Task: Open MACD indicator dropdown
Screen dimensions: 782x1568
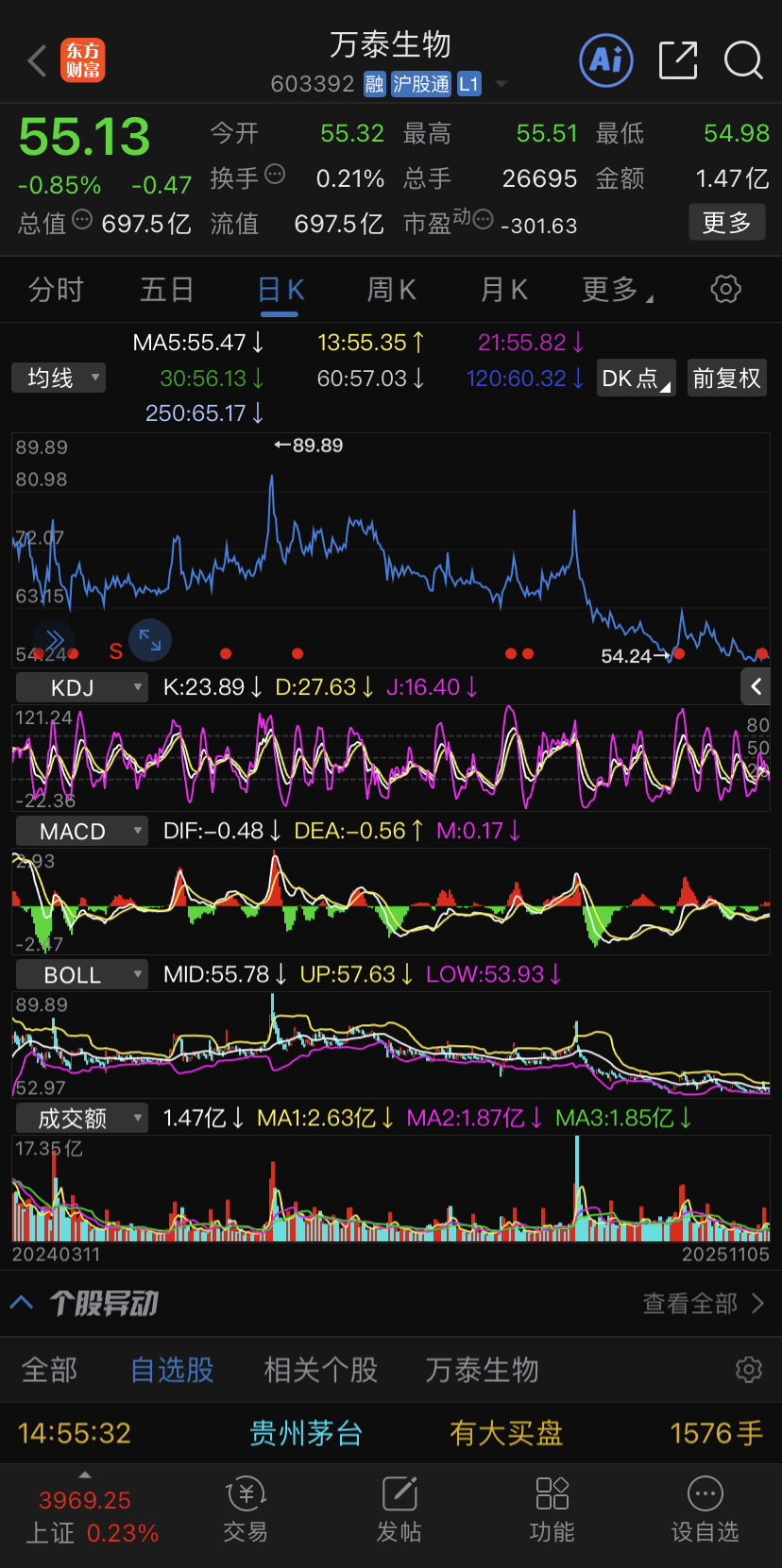Action: [x=82, y=831]
